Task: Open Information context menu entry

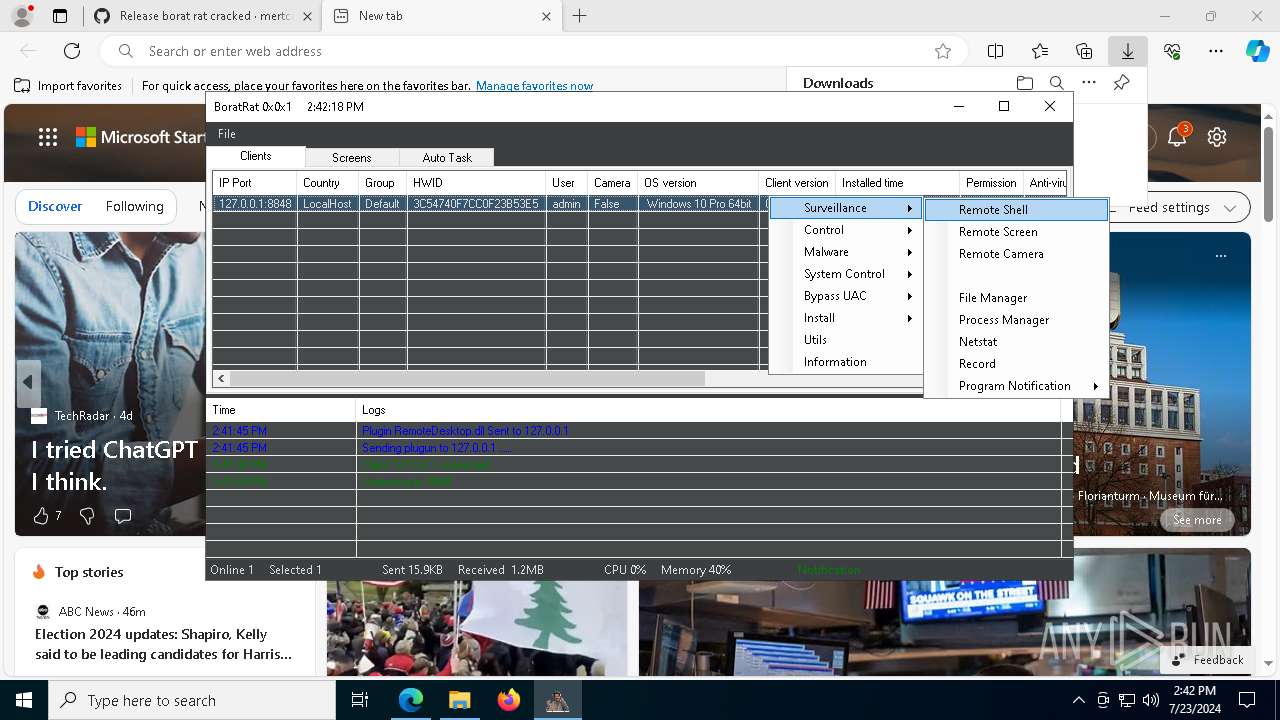Action: 846,362
